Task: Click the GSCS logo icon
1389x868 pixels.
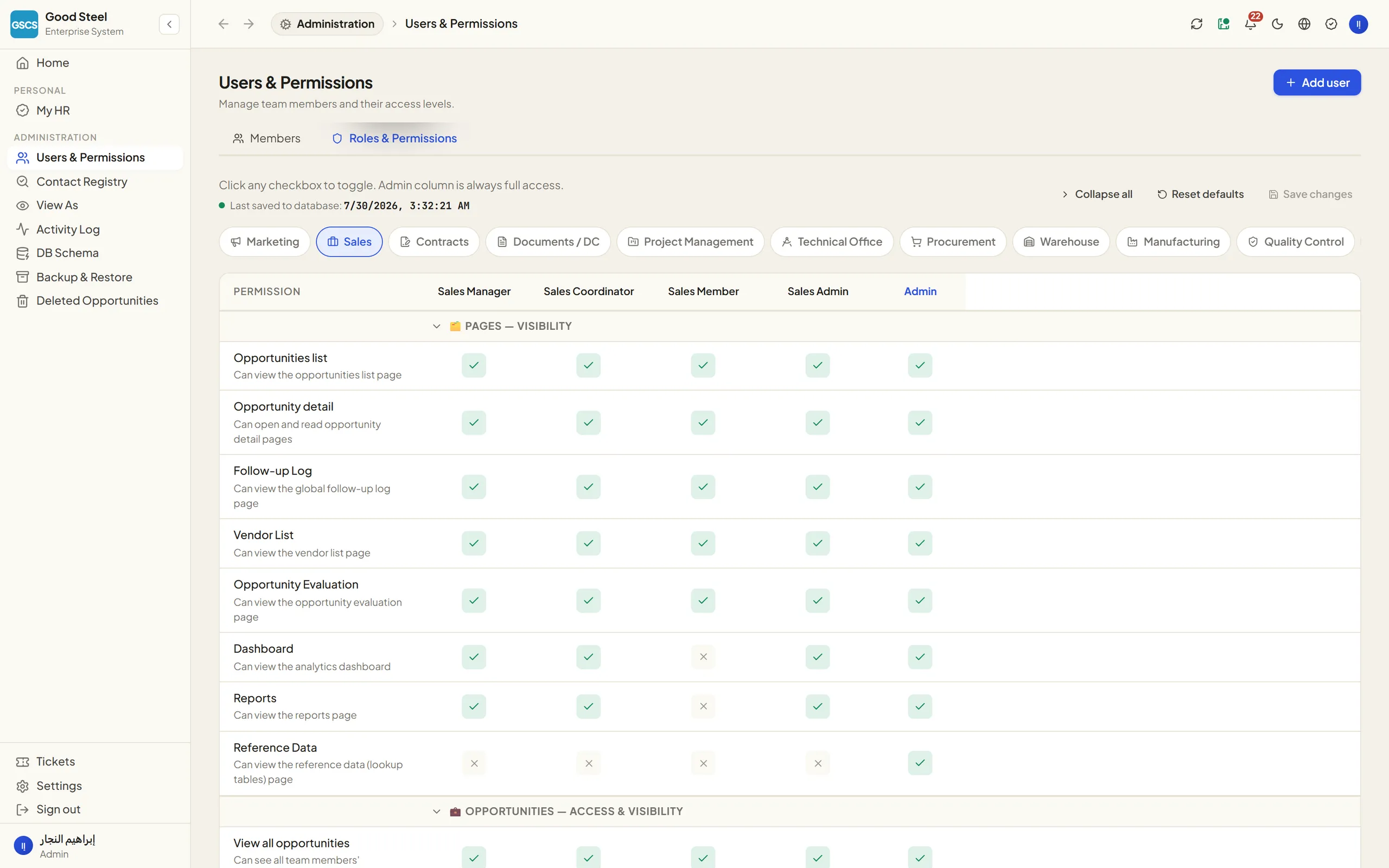Action: tap(24, 24)
